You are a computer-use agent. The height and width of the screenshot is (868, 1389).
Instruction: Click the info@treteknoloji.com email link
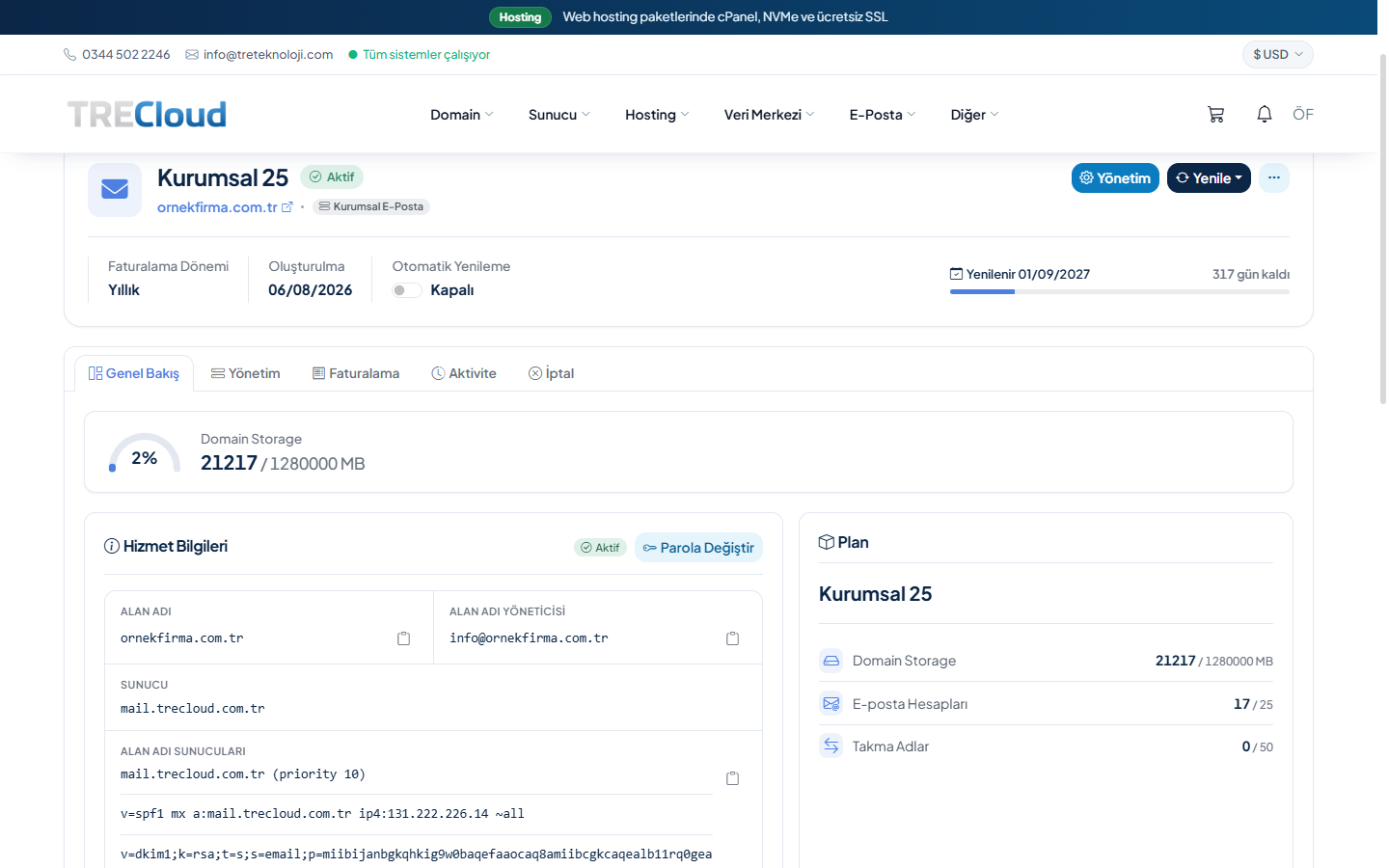pyautogui.click(x=268, y=55)
